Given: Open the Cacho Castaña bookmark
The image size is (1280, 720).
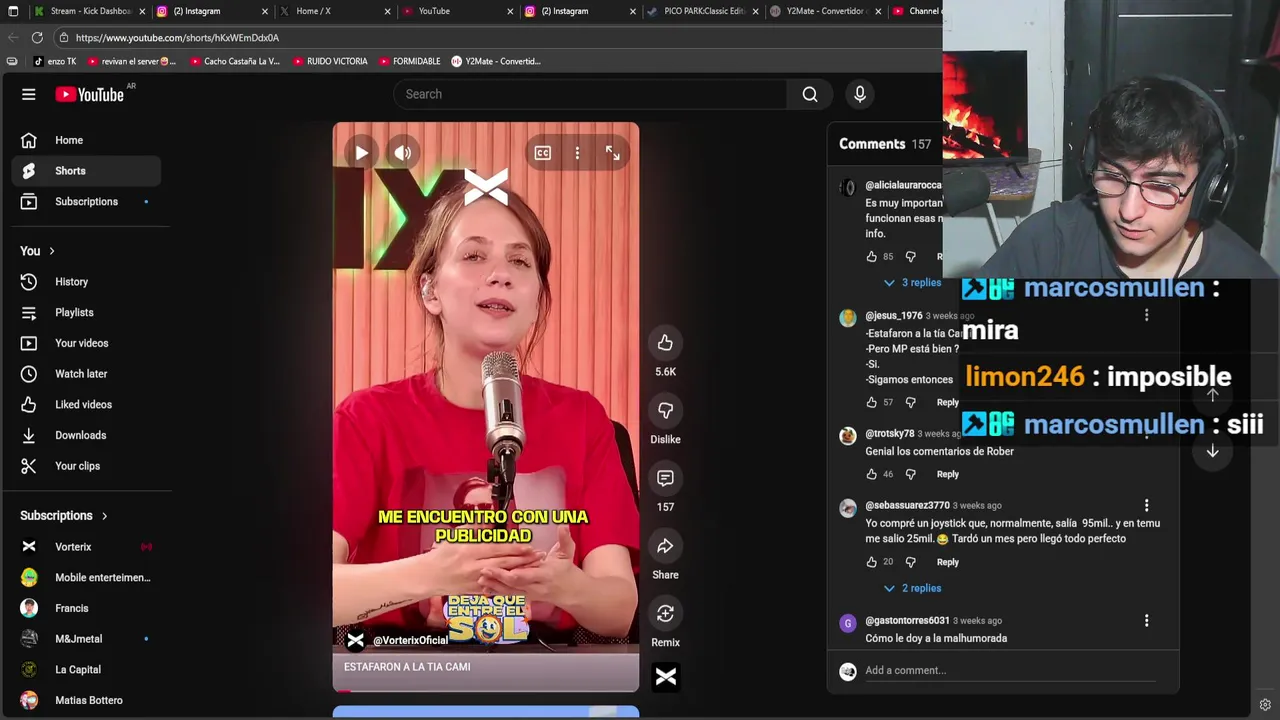Looking at the screenshot, I should 234,61.
